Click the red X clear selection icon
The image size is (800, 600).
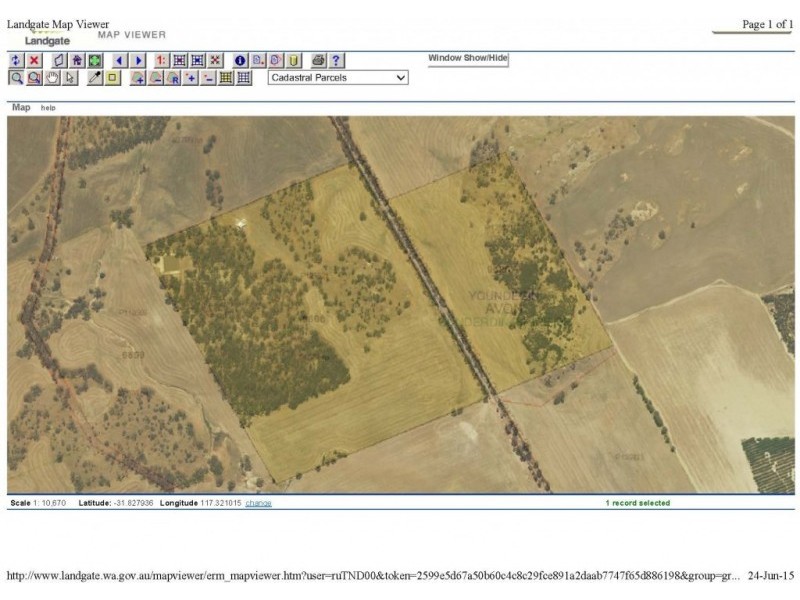click(33, 60)
